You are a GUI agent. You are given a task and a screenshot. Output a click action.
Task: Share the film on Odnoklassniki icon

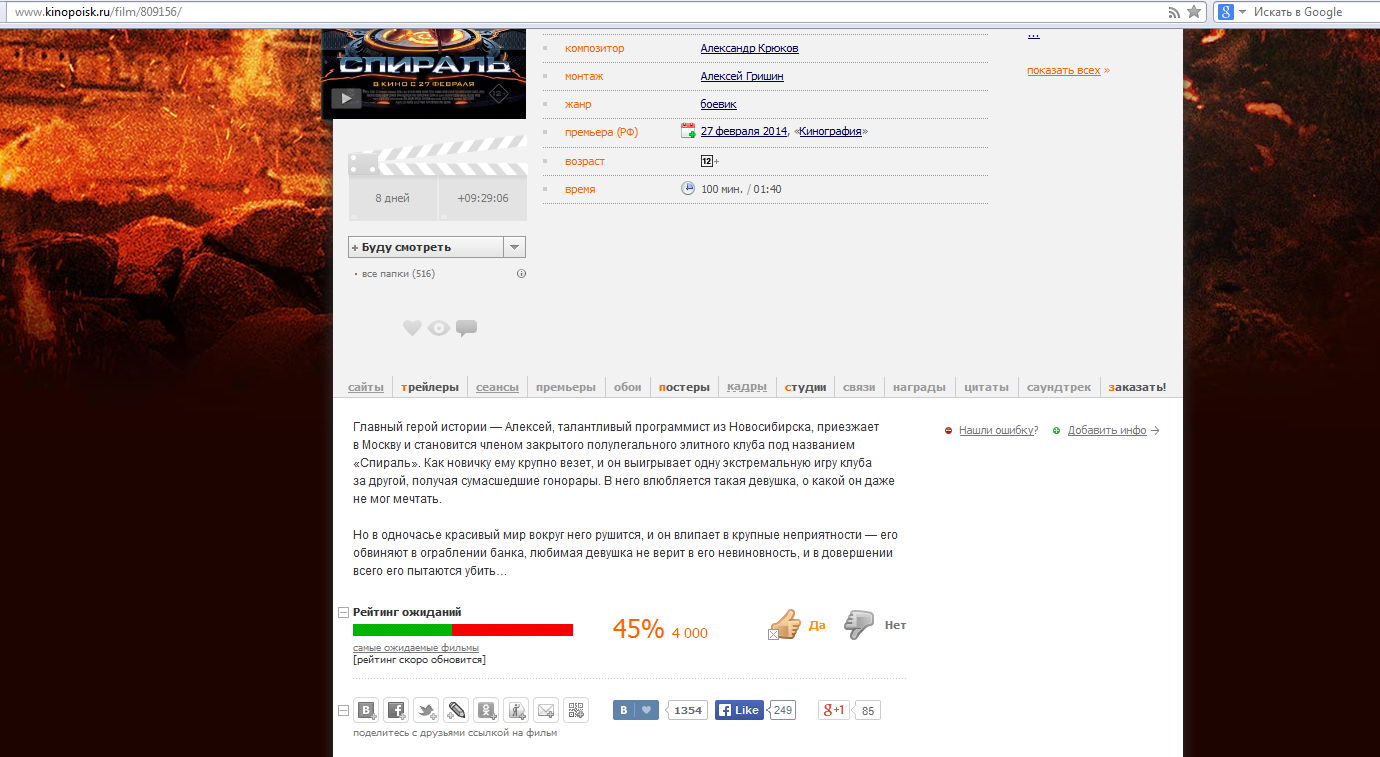click(486, 710)
